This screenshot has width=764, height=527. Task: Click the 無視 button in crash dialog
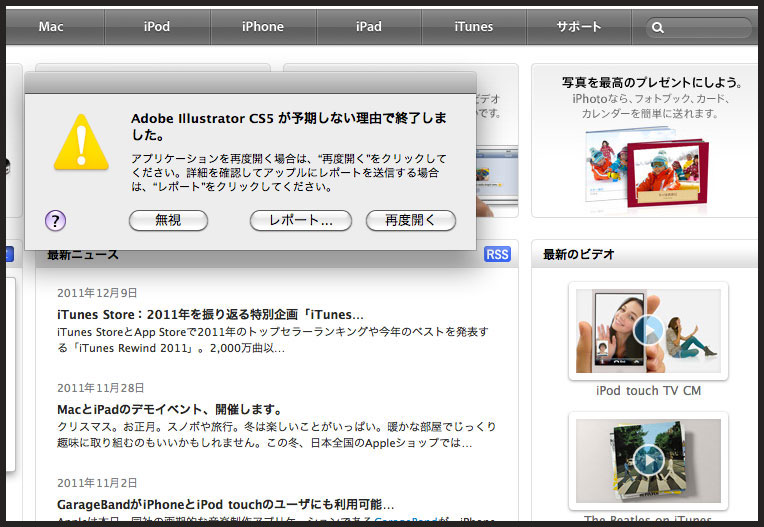168,221
